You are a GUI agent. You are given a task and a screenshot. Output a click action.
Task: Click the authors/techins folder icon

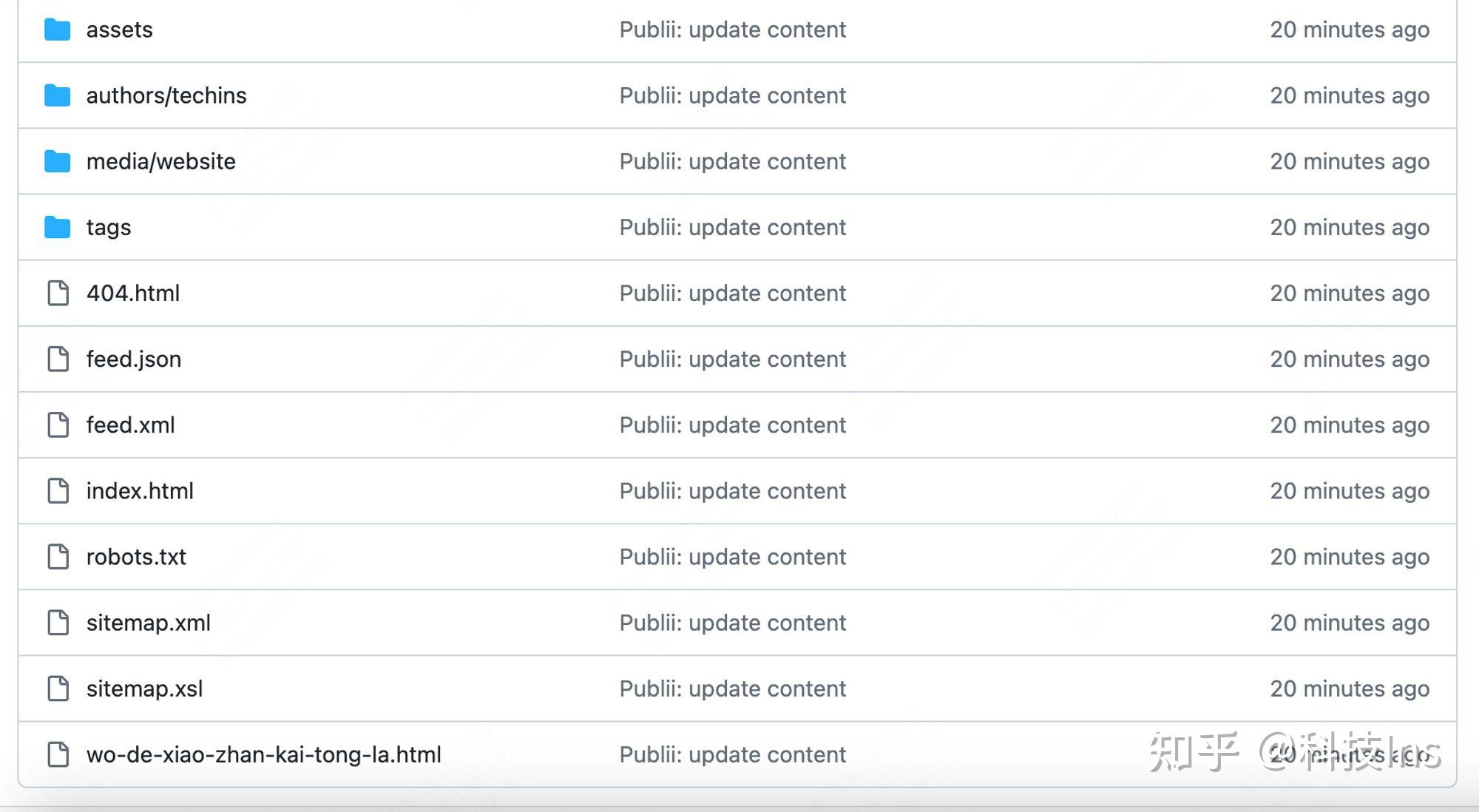(x=57, y=95)
